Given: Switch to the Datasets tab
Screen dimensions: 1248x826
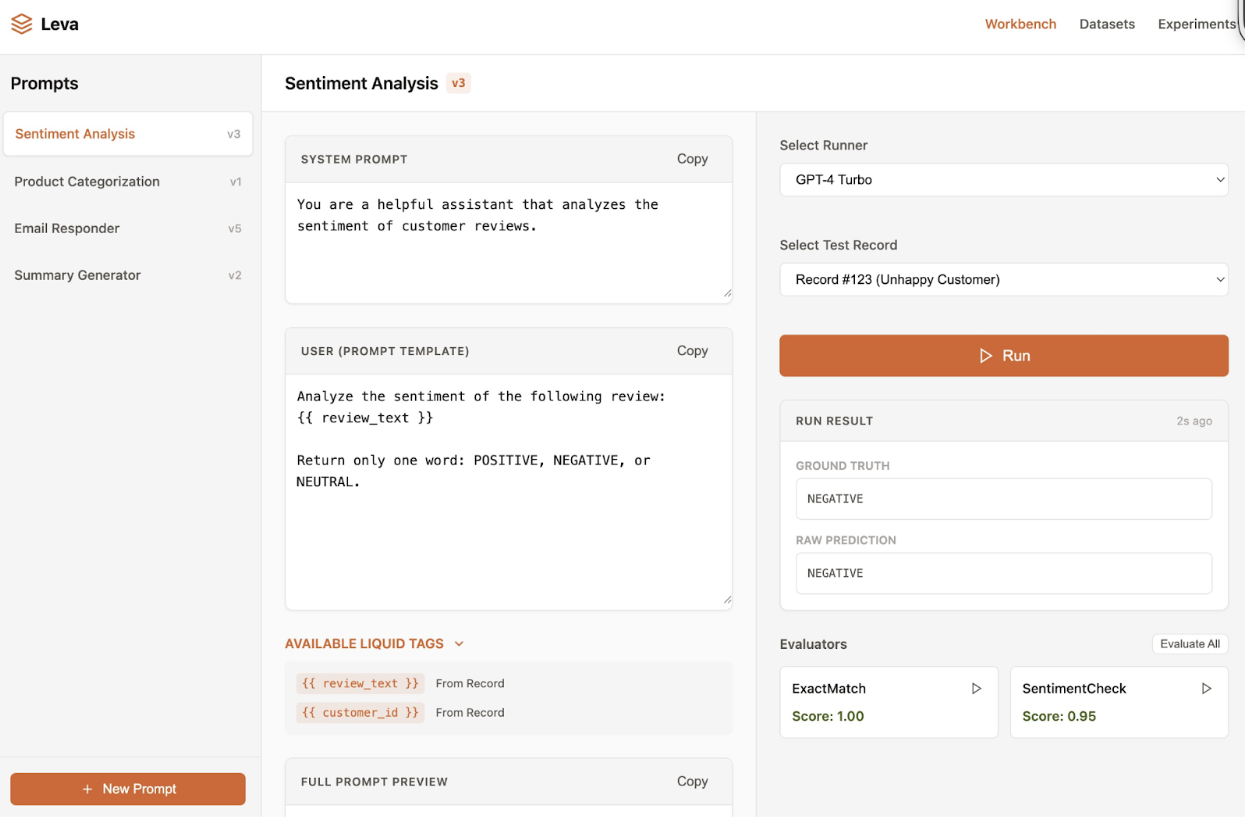Looking at the screenshot, I should [x=1106, y=24].
